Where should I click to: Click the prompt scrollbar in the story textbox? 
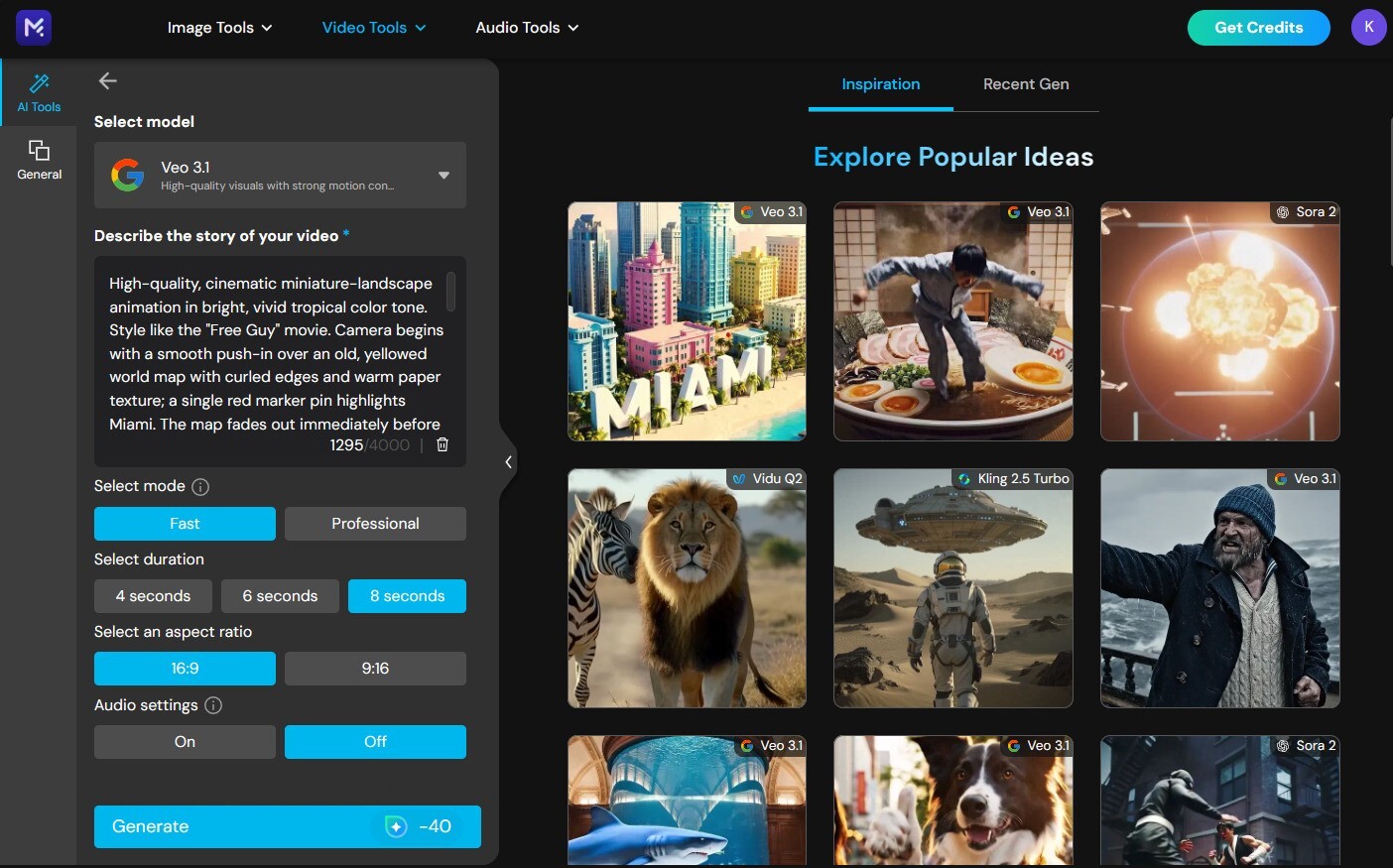click(x=451, y=292)
